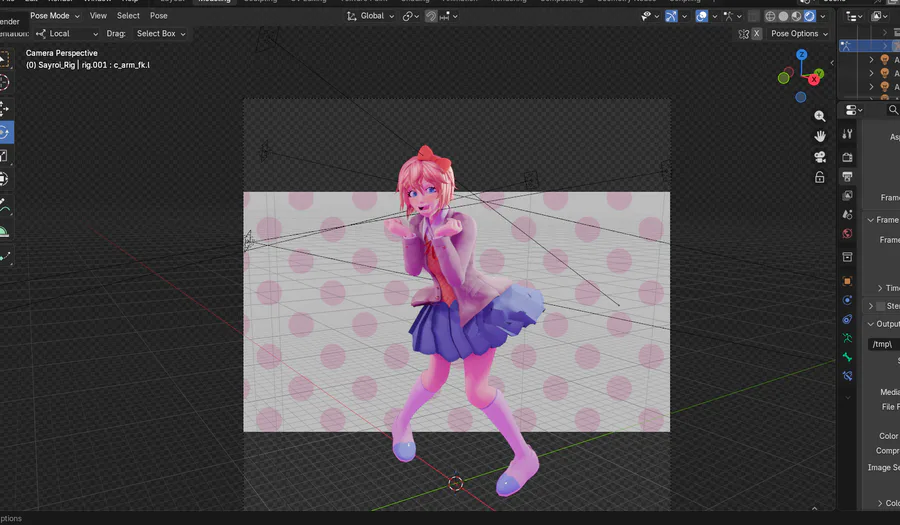The image size is (900, 525).
Task: Open the Scene properties tab
Action: (847, 215)
